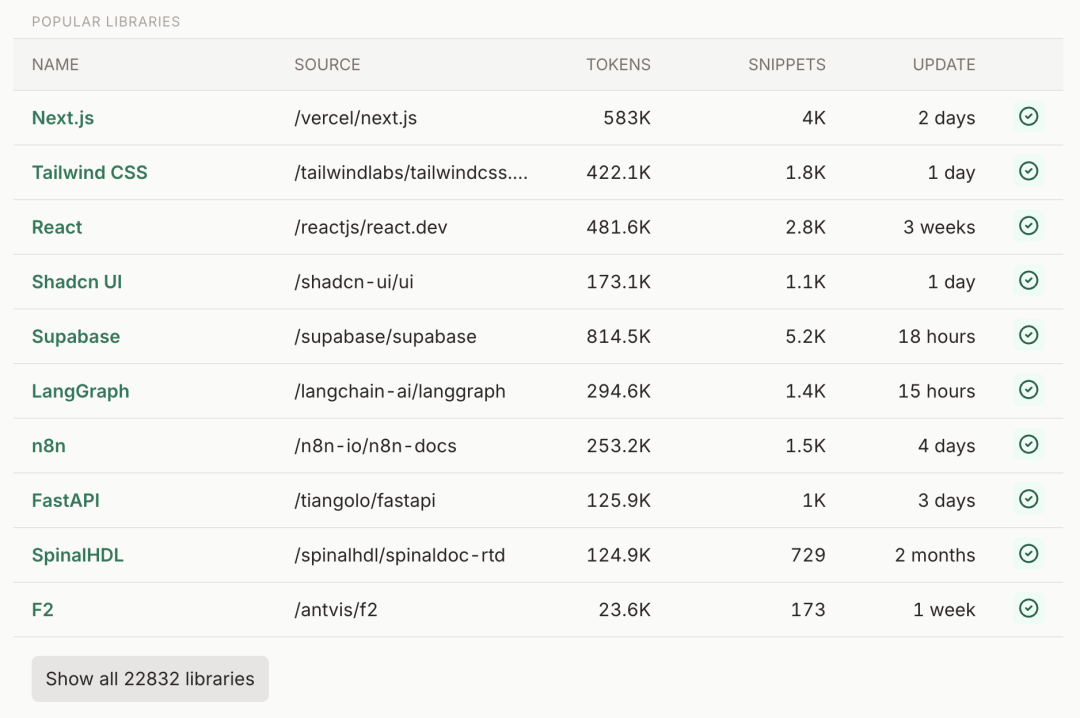Open the Next.js library link
1080x718 pixels.
click(63, 118)
